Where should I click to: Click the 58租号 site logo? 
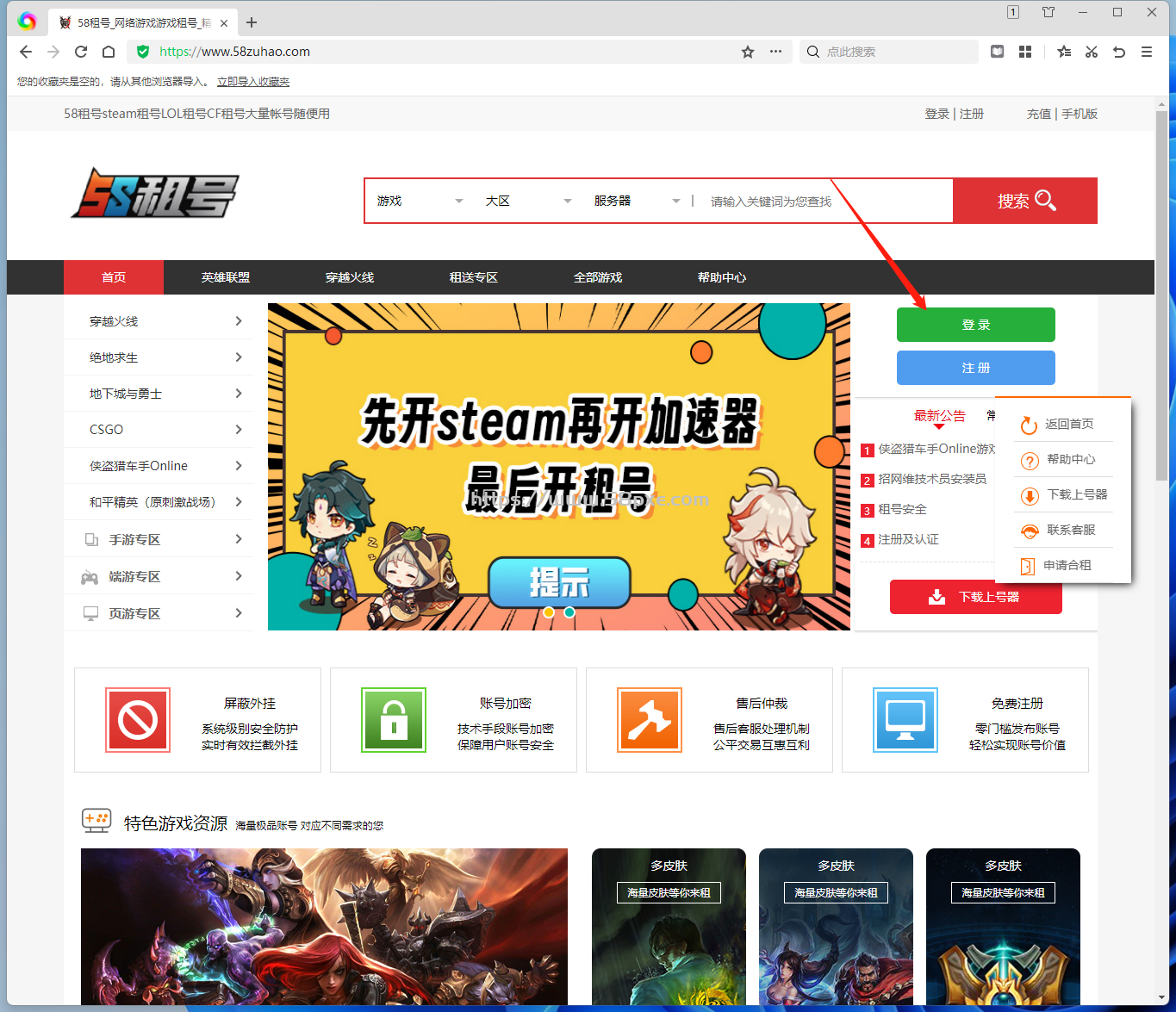point(155,193)
